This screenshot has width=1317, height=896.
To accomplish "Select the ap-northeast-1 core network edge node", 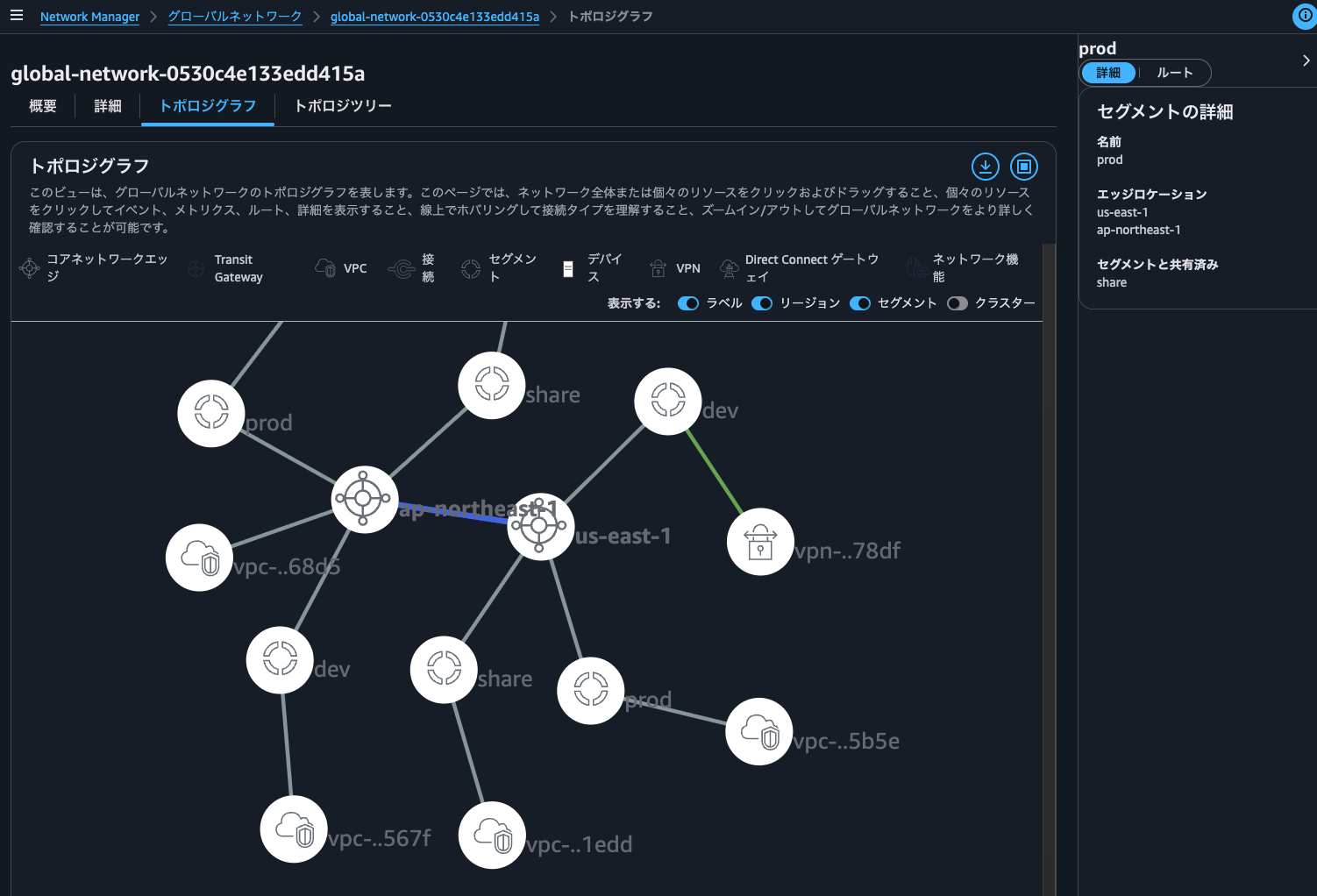I will point(365,499).
